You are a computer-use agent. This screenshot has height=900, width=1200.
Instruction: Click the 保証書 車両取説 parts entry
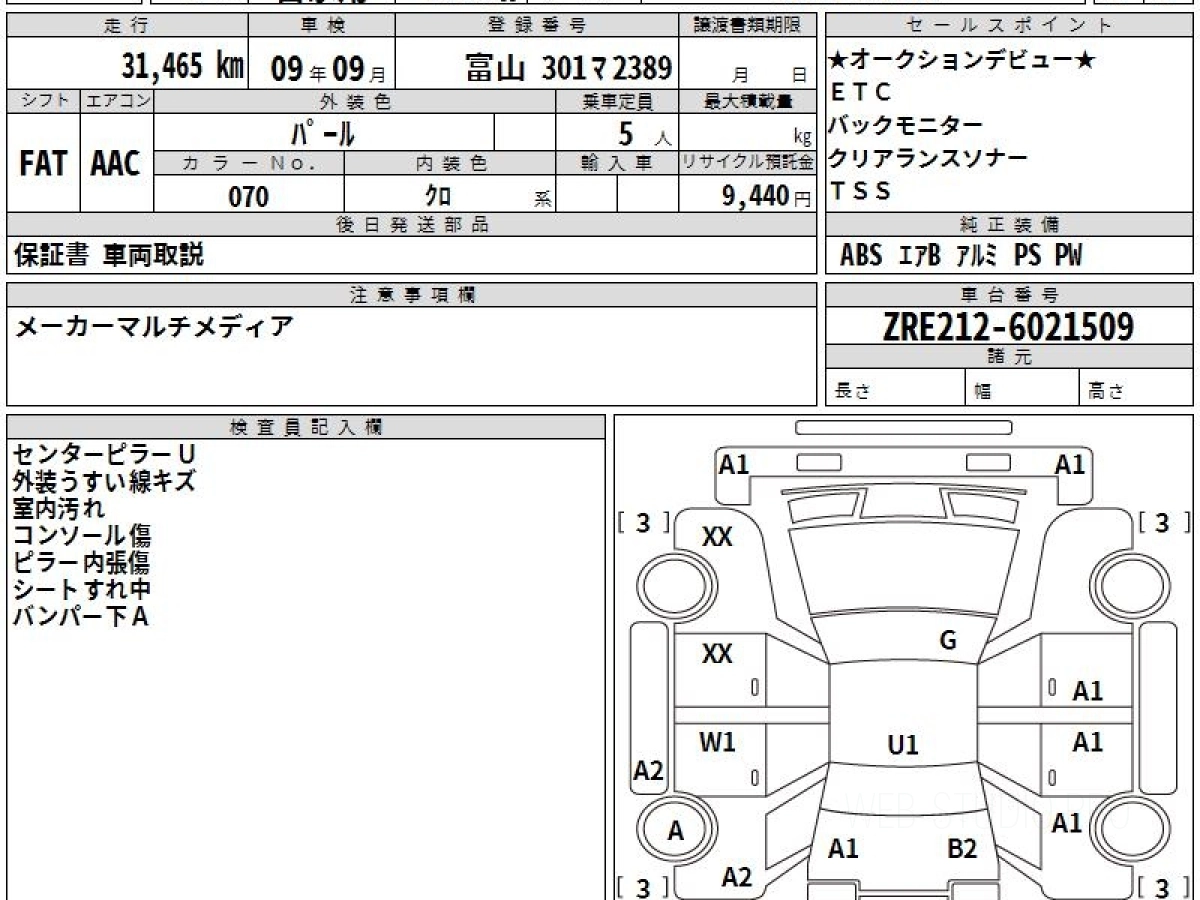109,256
